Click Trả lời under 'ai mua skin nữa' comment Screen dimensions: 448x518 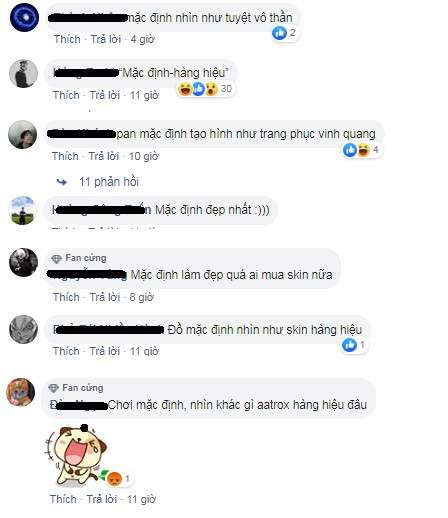coord(105,297)
